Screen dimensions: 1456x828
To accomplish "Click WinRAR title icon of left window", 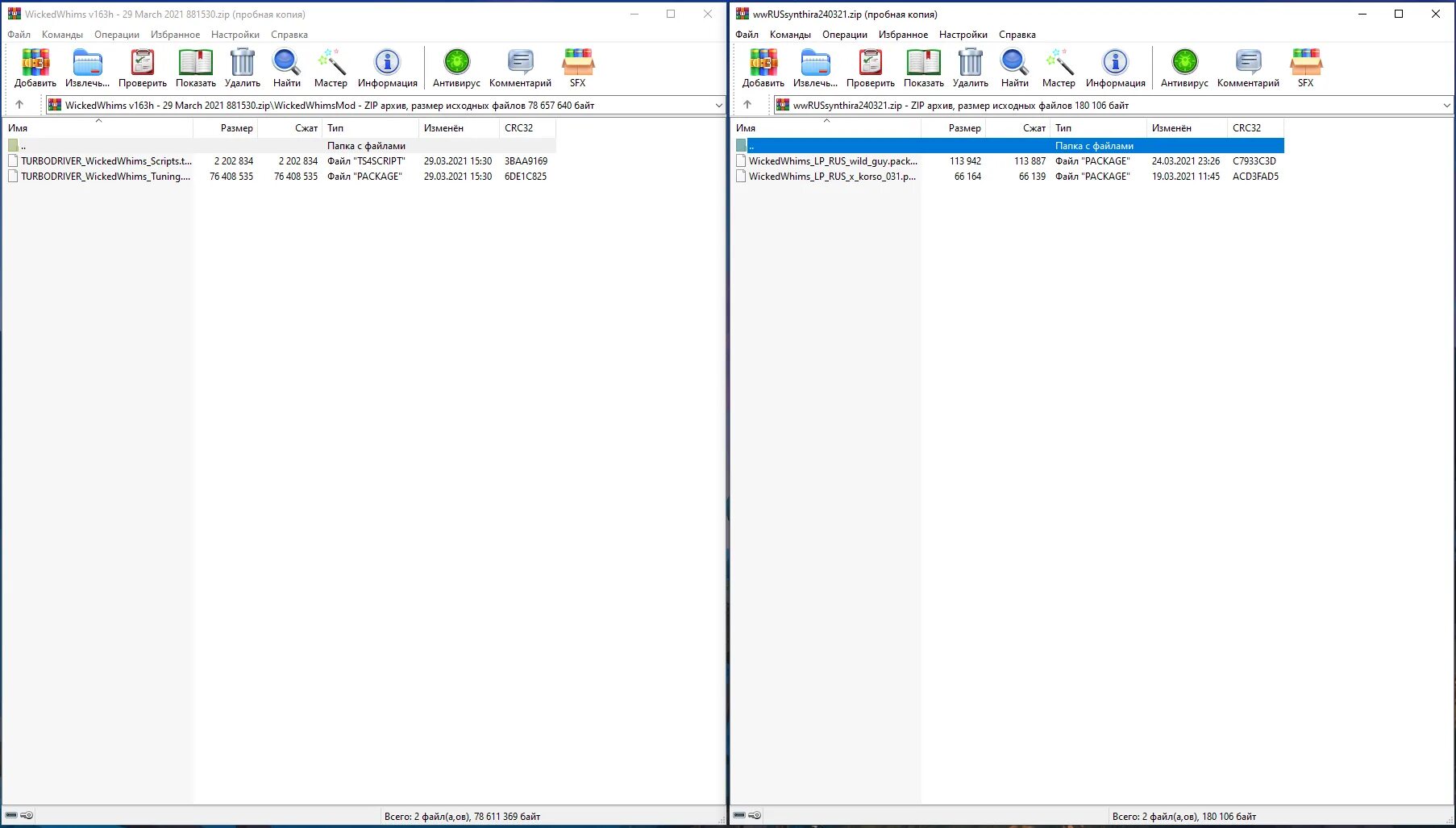I will click(x=14, y=14).
